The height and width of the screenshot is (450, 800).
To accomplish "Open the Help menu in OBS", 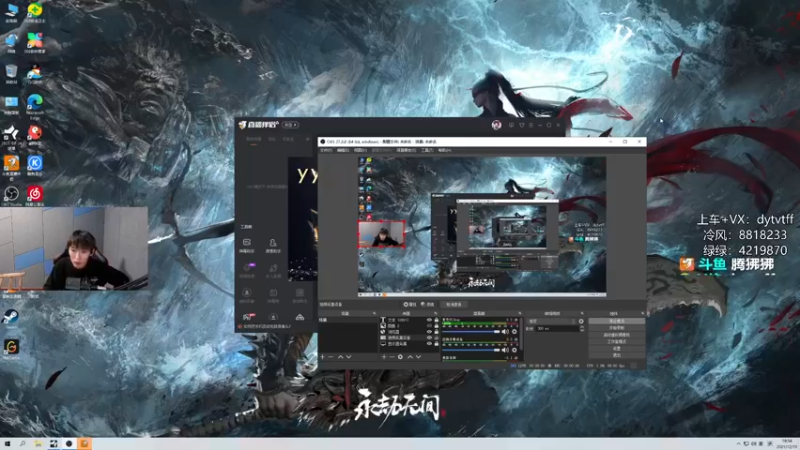I will [x=444, y=150].
